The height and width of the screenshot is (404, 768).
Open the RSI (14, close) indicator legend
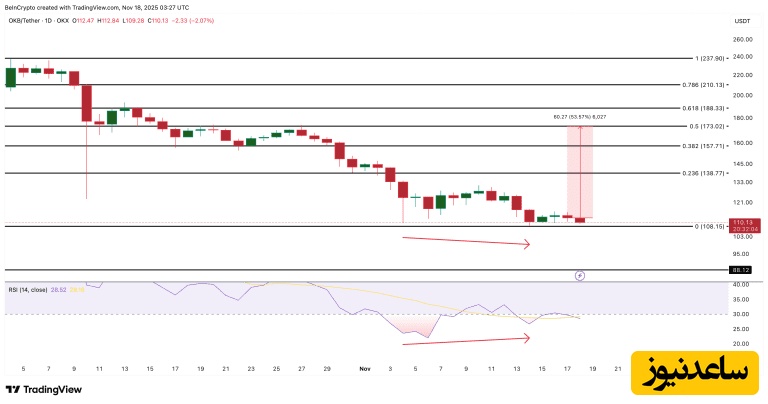(28, 289)
